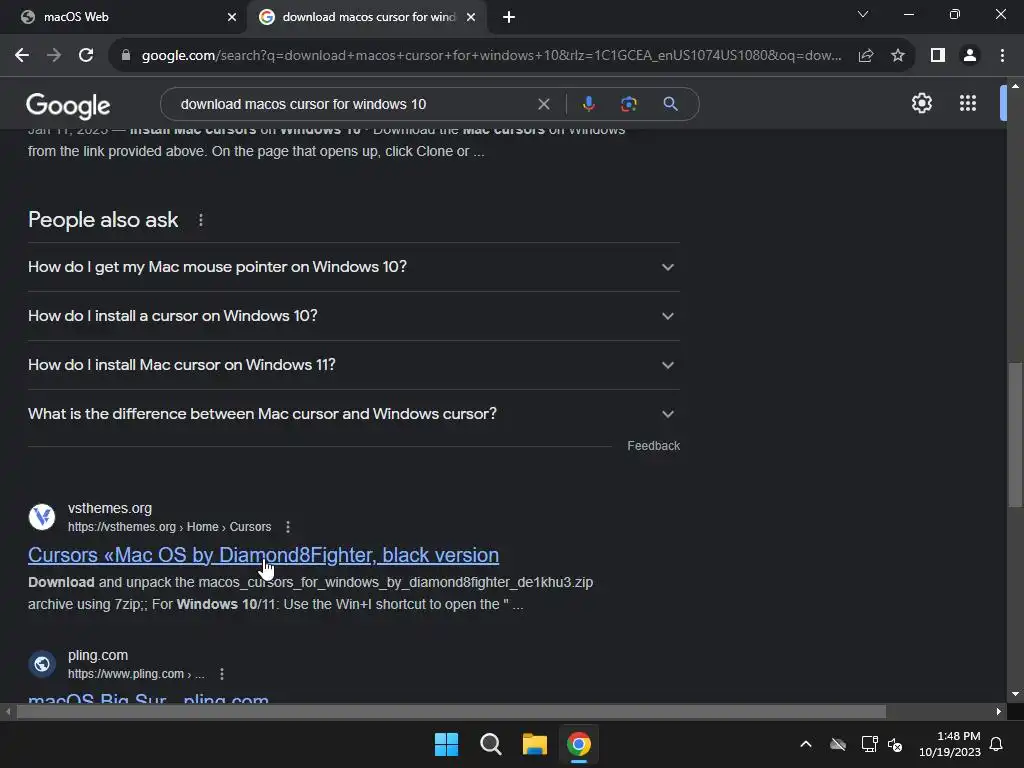Search by image with the Lens icon
Screen dimensions: 1024x768
coord(629,104)
